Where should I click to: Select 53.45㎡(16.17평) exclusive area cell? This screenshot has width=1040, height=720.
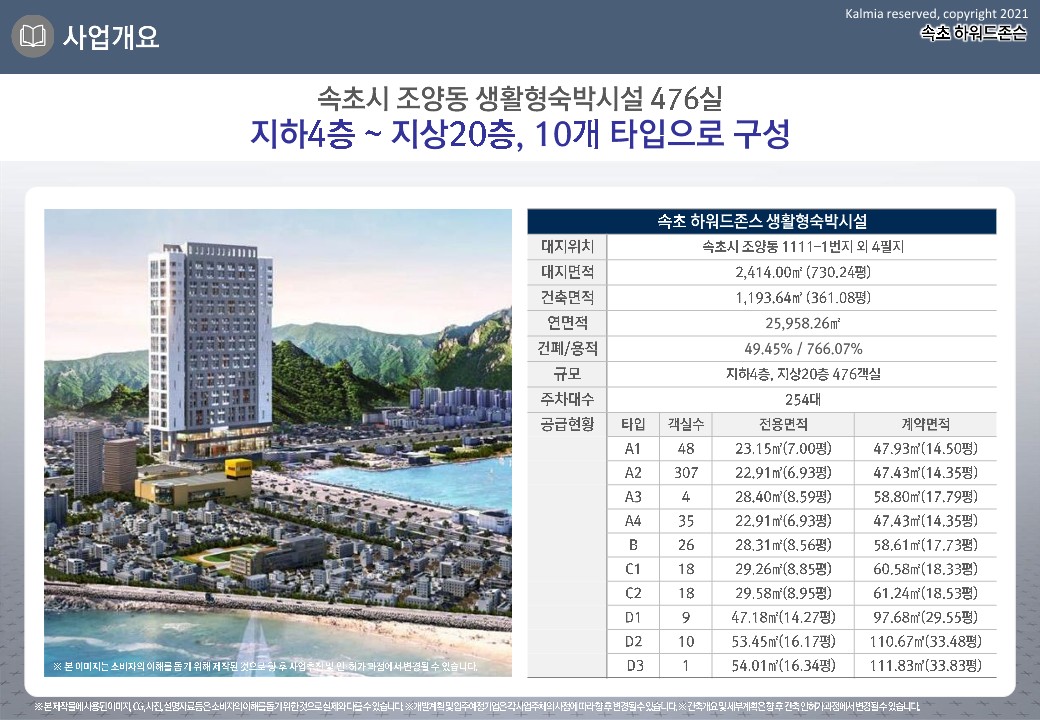pos(783,641)
